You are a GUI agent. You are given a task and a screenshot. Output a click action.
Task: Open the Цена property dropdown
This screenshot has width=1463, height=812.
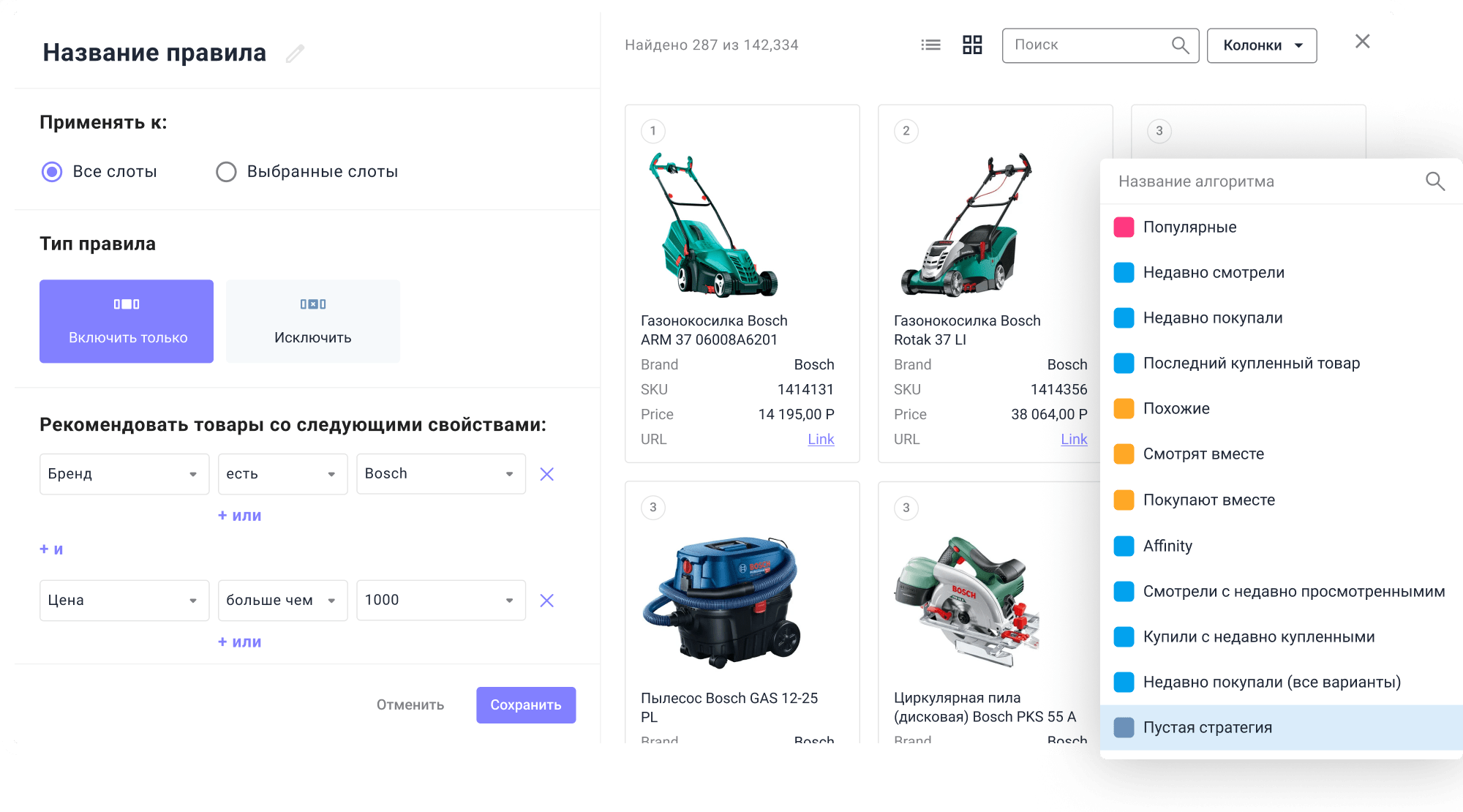click(124, 601)
